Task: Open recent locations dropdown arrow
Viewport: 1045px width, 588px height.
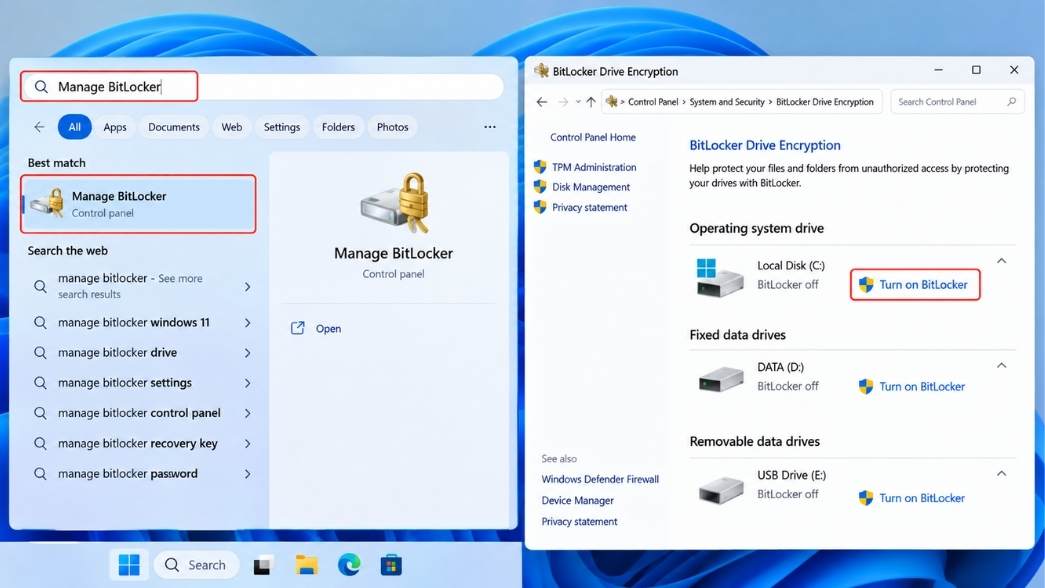Action: point(578,102)
